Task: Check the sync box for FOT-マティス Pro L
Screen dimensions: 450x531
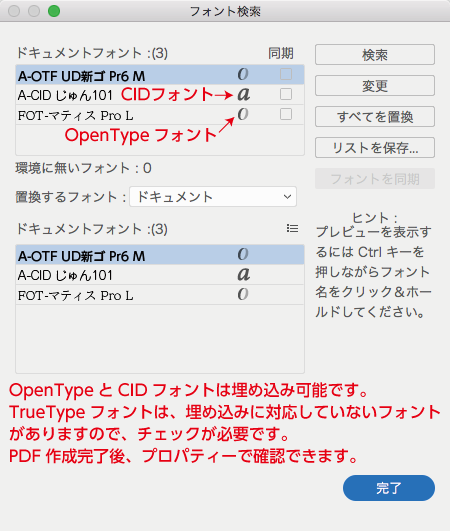Action: (286, 114)
